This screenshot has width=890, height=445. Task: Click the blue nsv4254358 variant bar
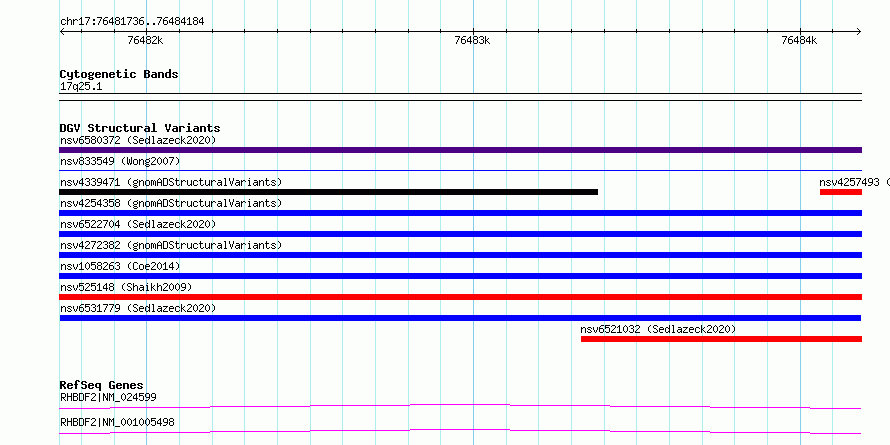pyautogui.click(x=460, y=213)
